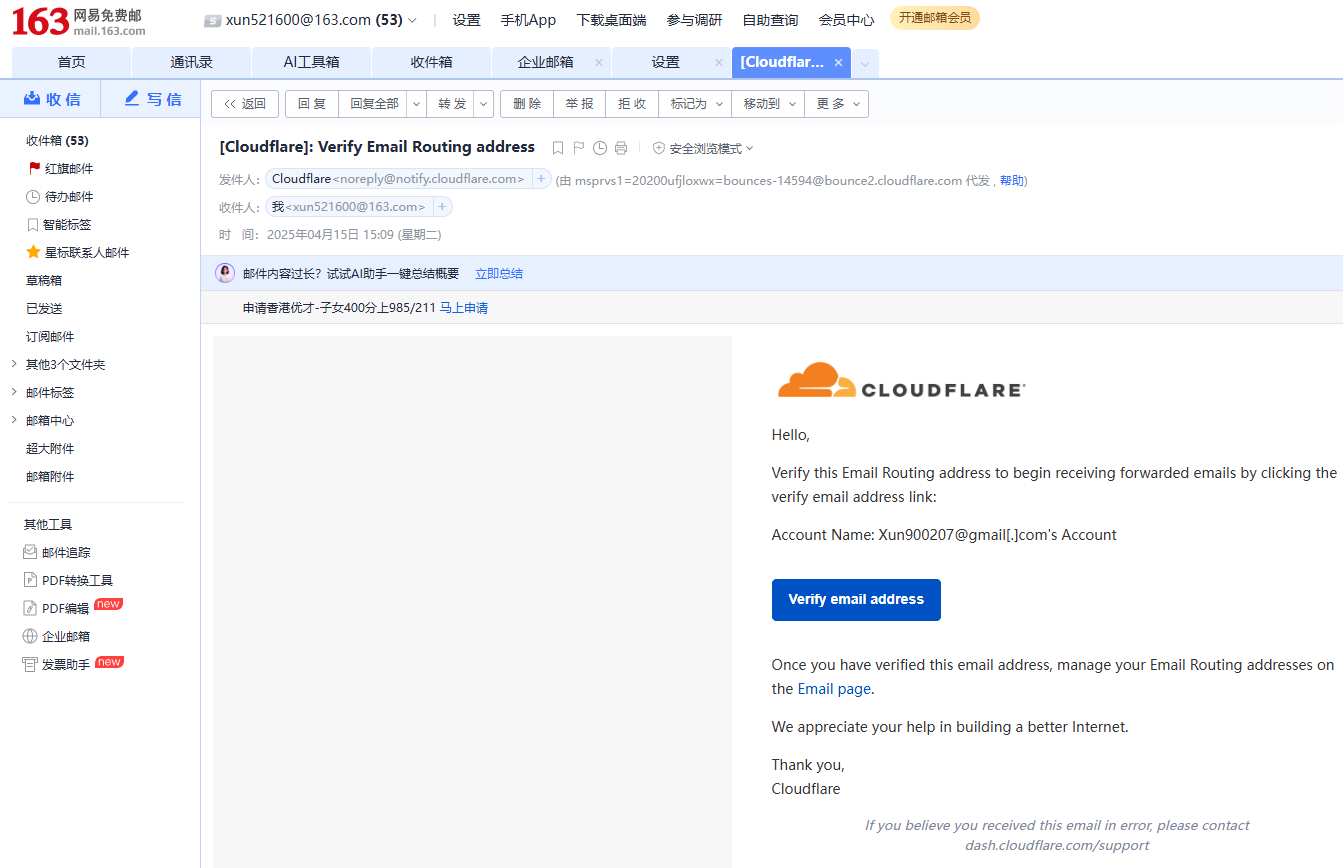
Task: Open 订阅邮件 folder
Action: click(x=50, y=337)
